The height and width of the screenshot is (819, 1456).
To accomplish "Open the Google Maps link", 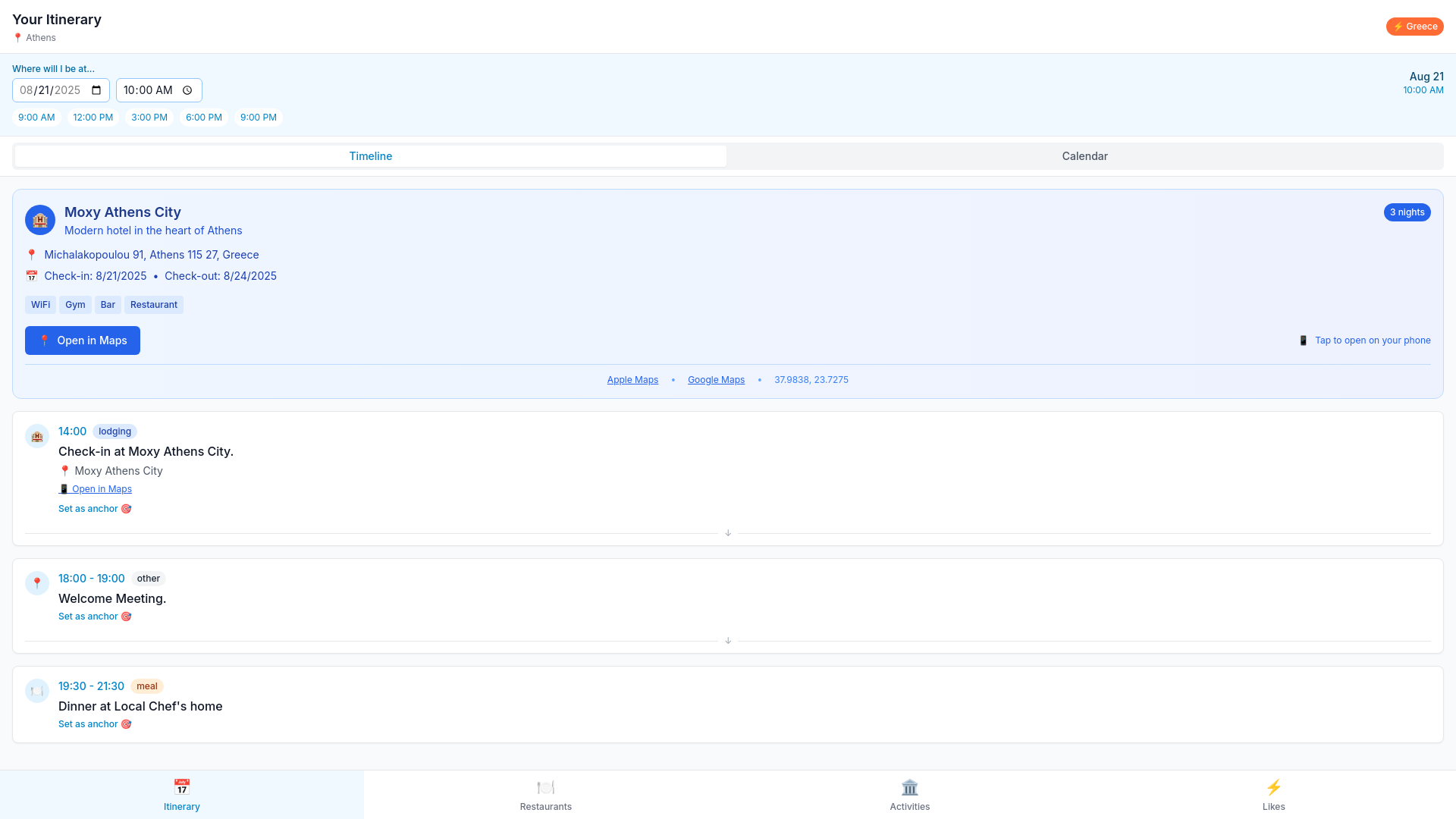I will pyautogui.click(x=716, y=380).
